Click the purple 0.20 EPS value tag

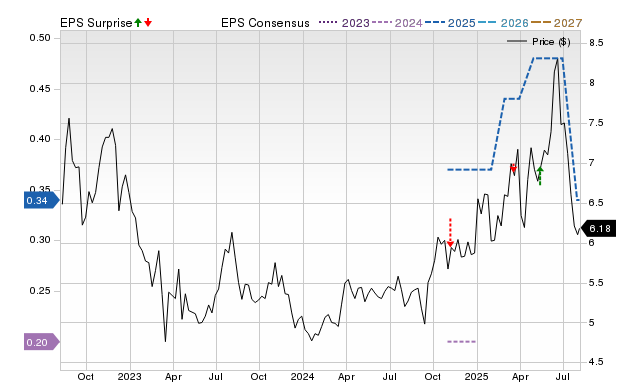coord(42,342)
